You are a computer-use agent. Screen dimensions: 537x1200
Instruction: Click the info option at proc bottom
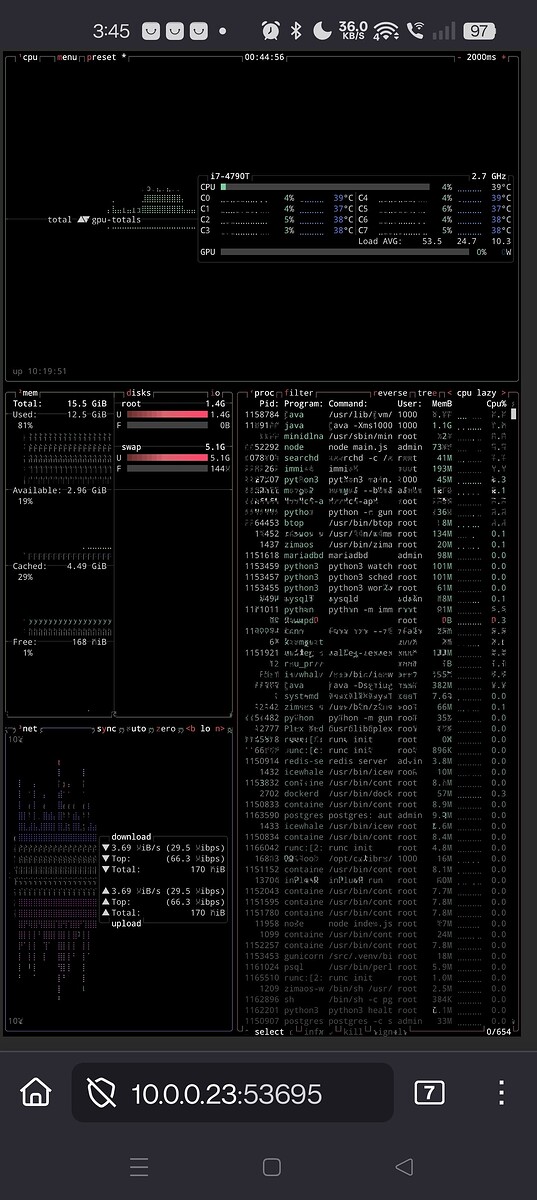click(313, 1031)
